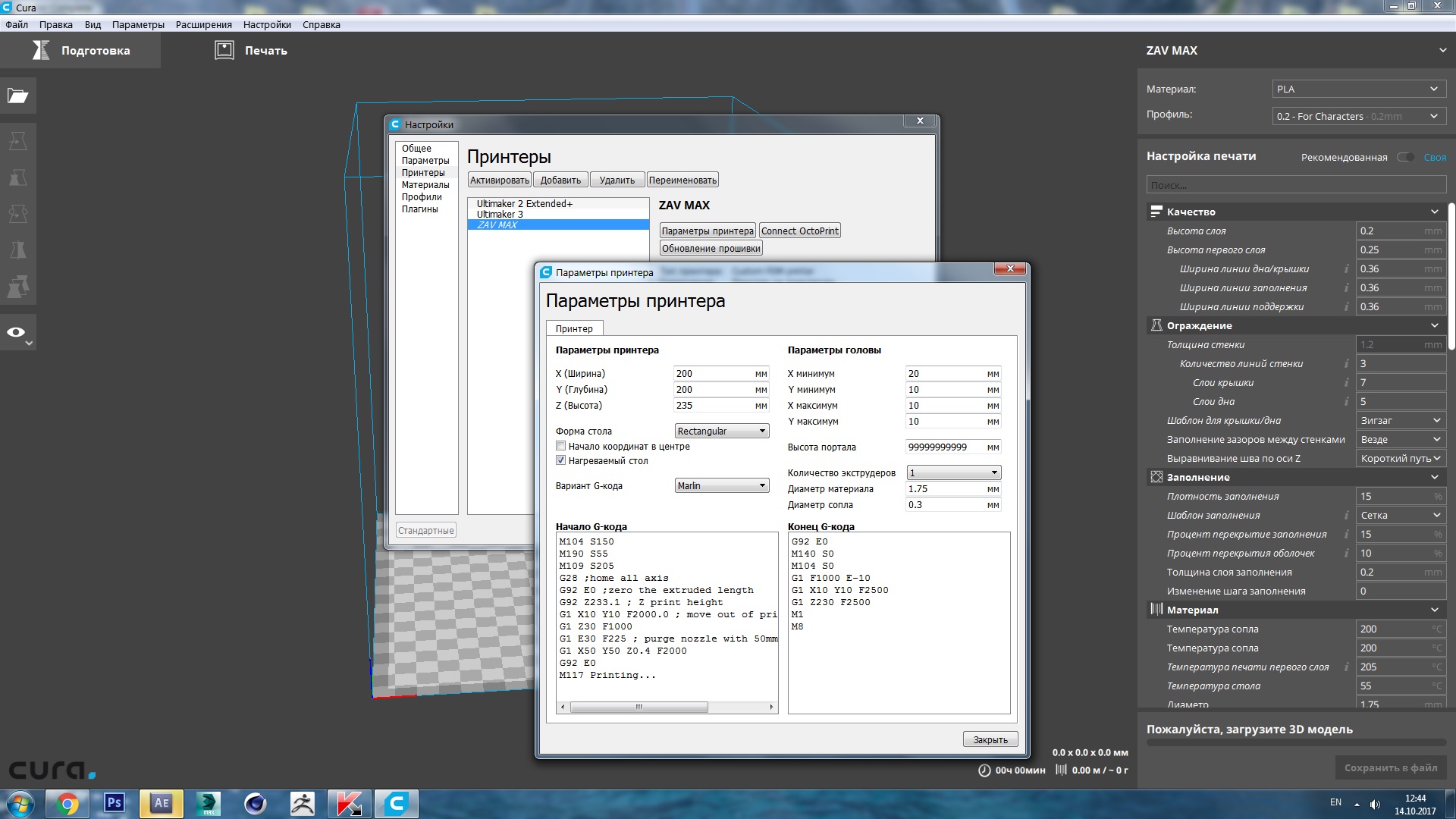
Task: Open the Вариант G-кода Marlin dropdown
Action: tap(721, 485)
